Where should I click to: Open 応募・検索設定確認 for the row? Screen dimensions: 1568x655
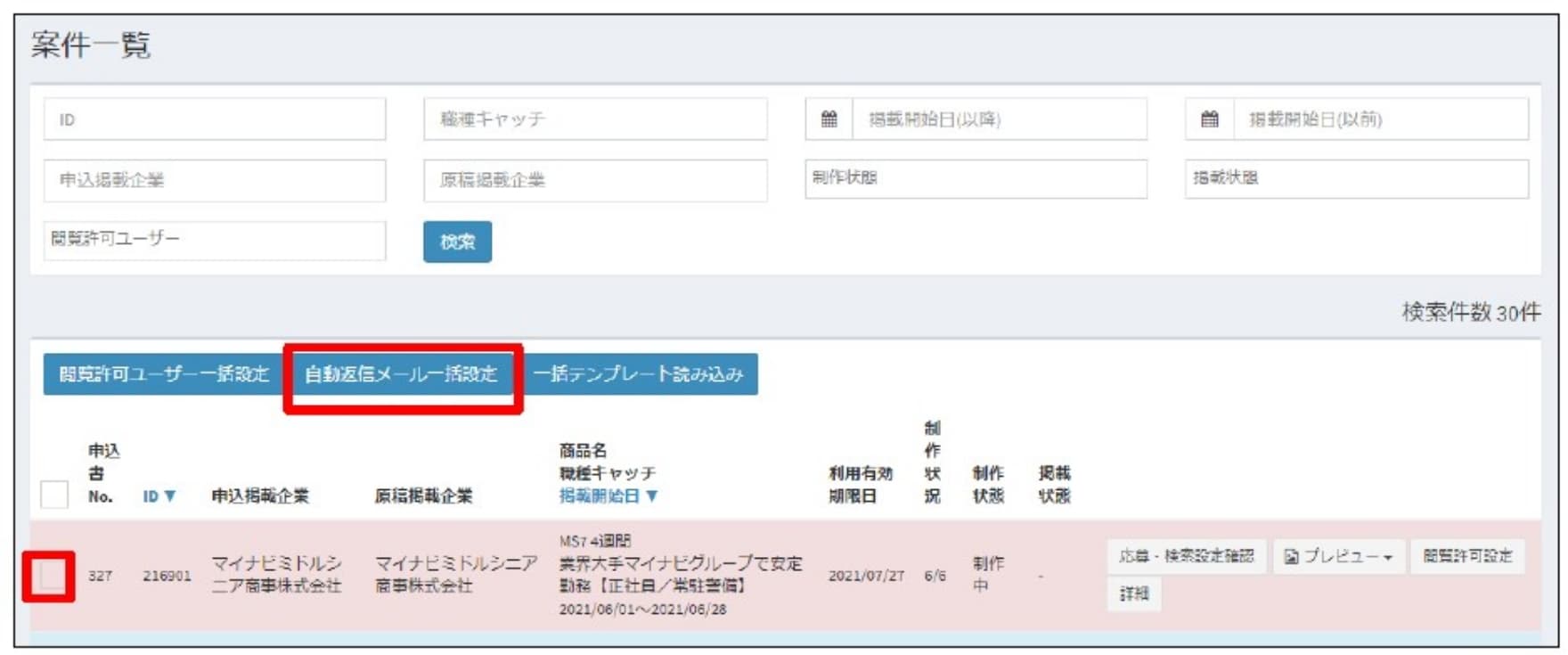click(x=1186, y=557)
